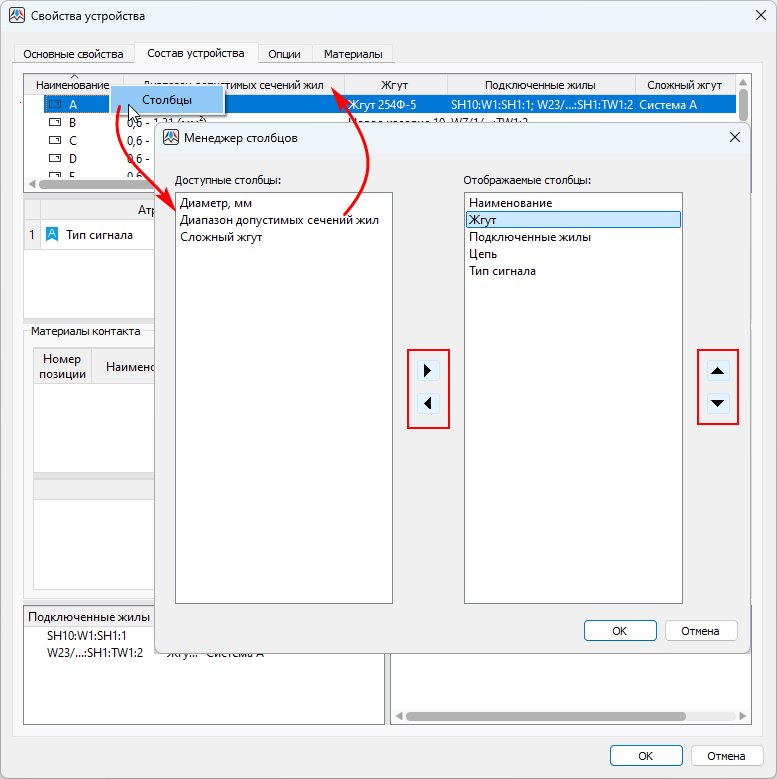Screen dimensions: 777x779
Task: Select Подключенные жилы in displayed columns
Action: coord(530,237)
